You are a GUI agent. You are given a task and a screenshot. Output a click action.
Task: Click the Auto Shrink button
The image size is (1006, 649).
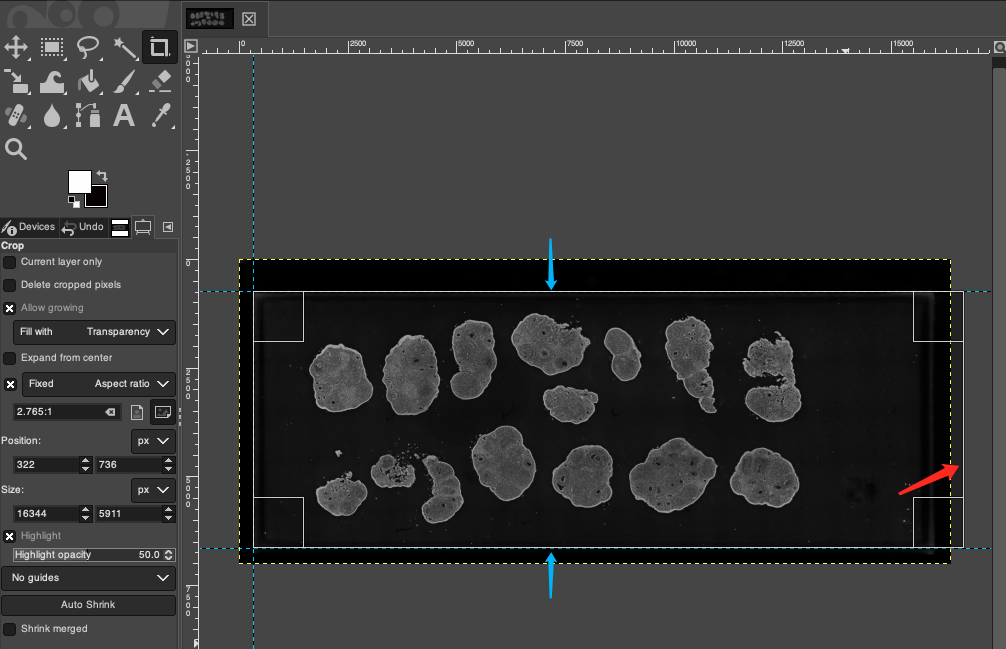88,605
